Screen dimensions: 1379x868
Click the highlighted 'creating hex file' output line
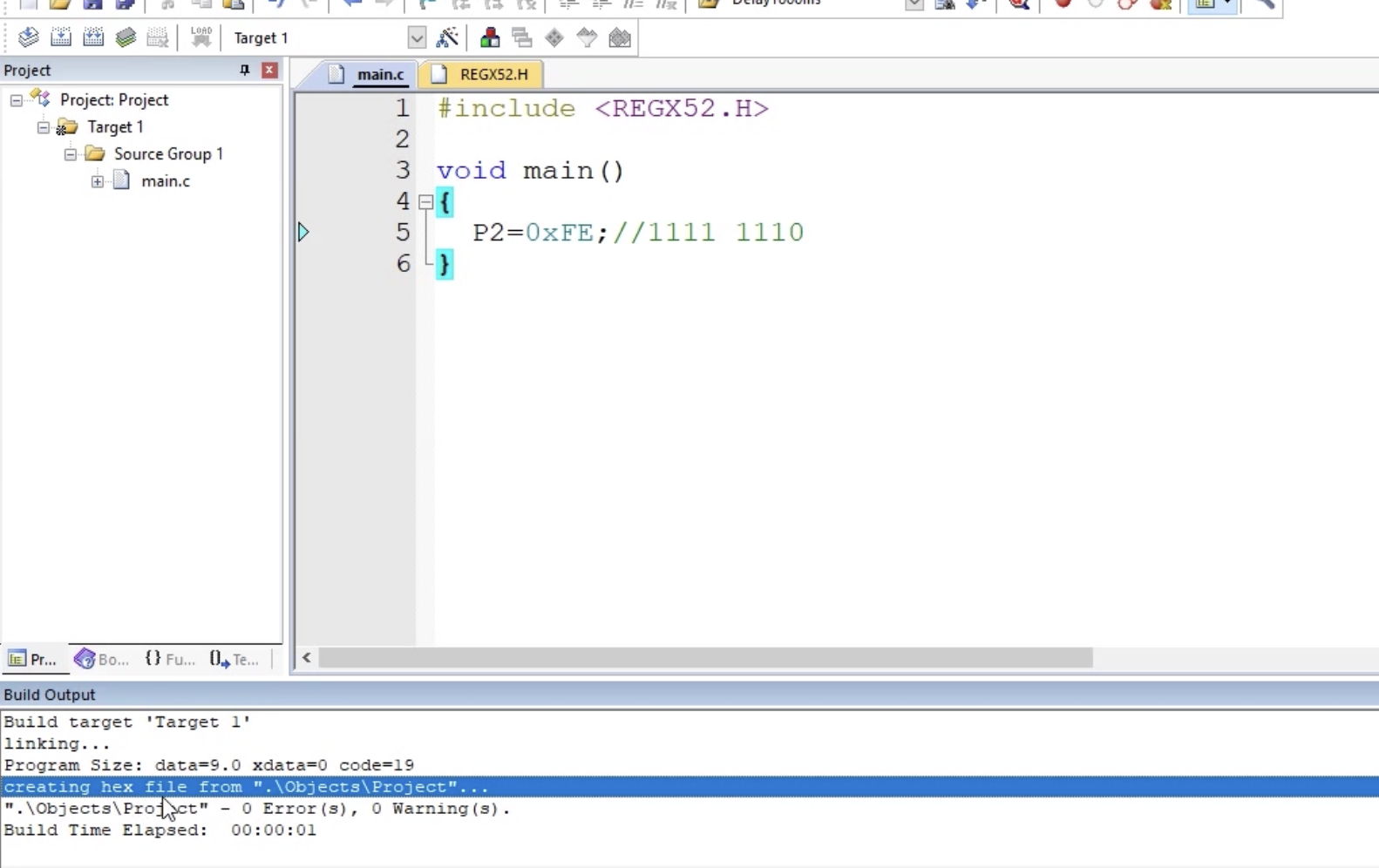[689, 787]
